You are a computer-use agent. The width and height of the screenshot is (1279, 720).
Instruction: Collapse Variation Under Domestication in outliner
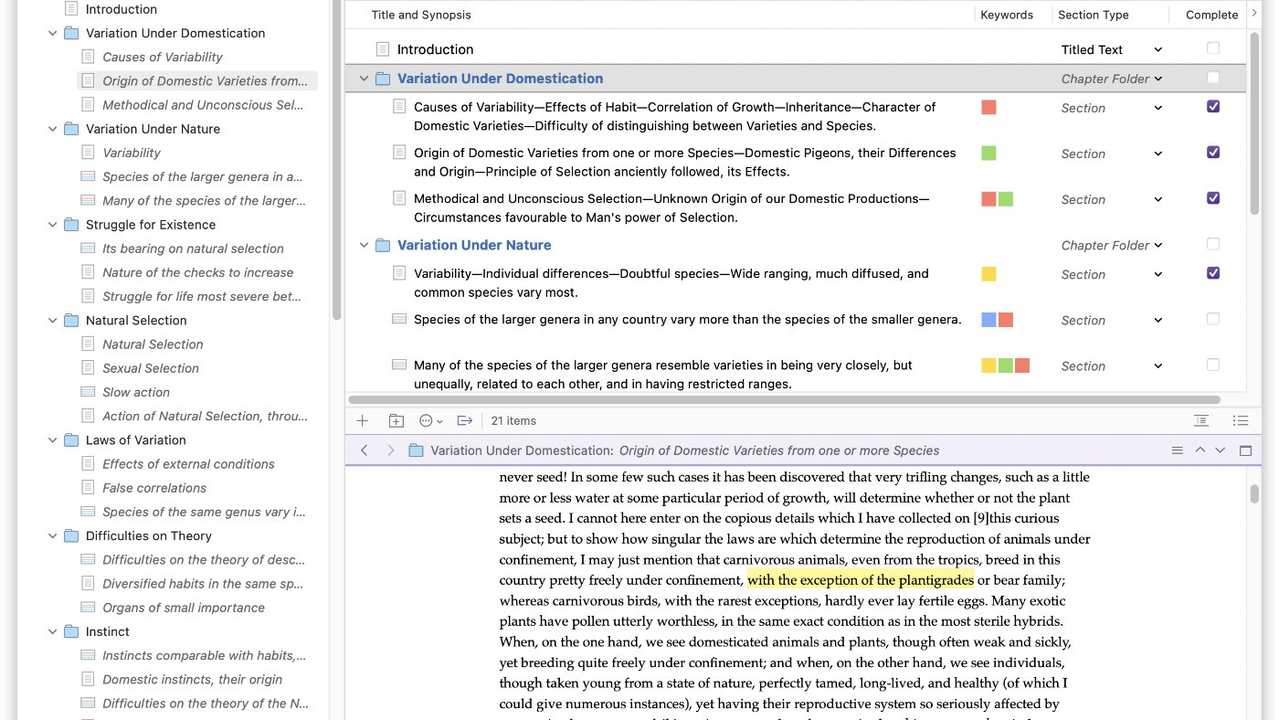(x=364, y=79)
